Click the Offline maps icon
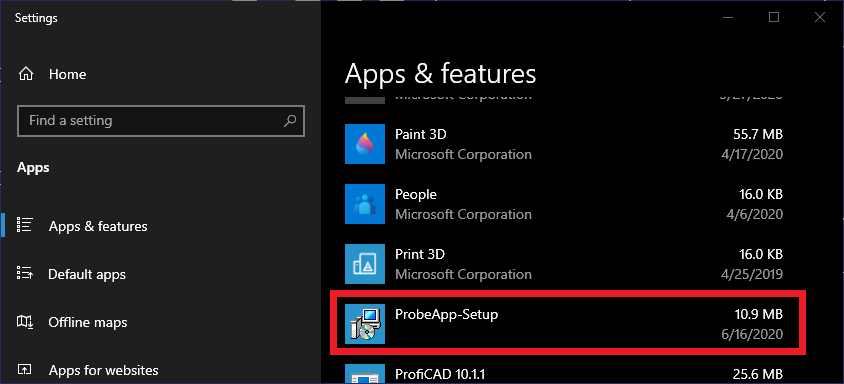 [25, 322]
